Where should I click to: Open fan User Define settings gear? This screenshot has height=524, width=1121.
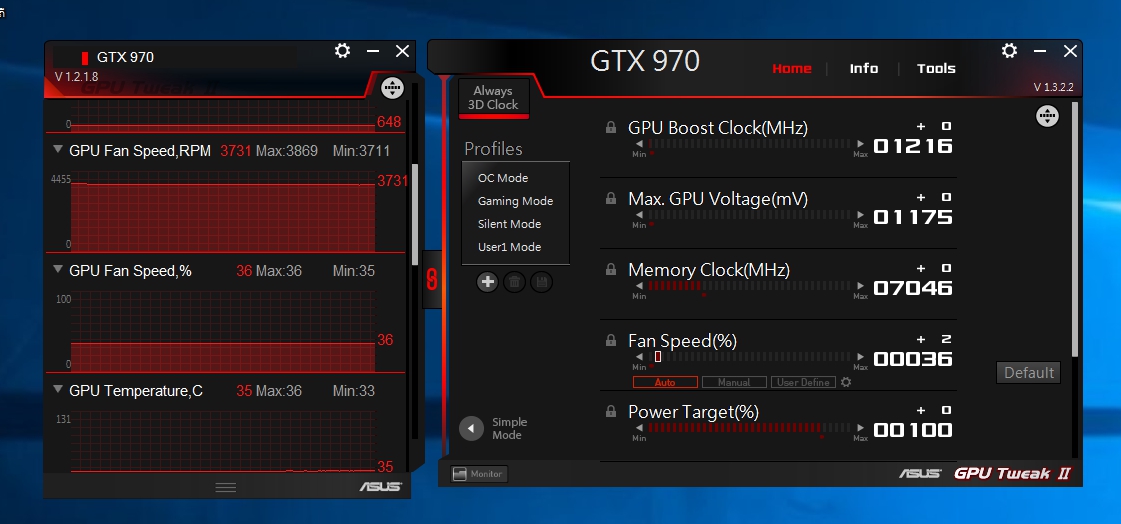pos(846,382)
